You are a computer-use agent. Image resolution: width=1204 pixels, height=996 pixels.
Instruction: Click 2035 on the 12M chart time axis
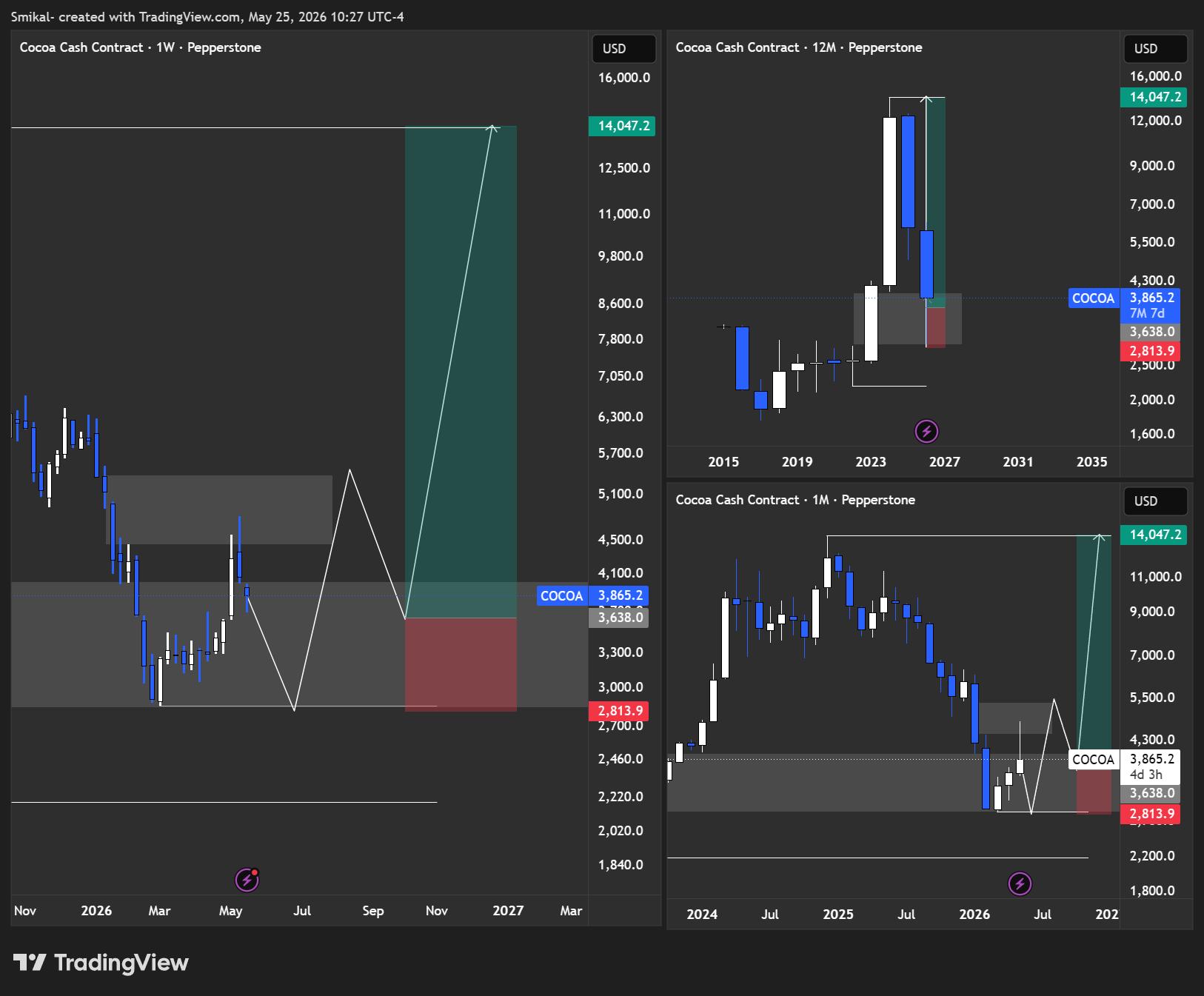pos(1091,462)
